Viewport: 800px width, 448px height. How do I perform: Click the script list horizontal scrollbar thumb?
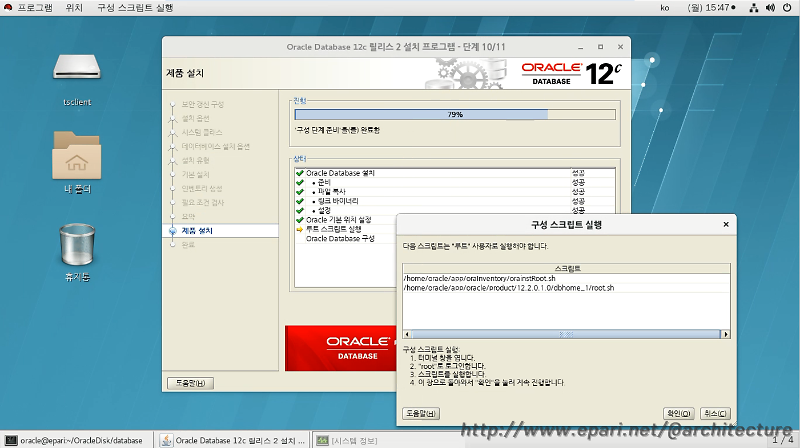pyautogui.click(x=565, y=334)
